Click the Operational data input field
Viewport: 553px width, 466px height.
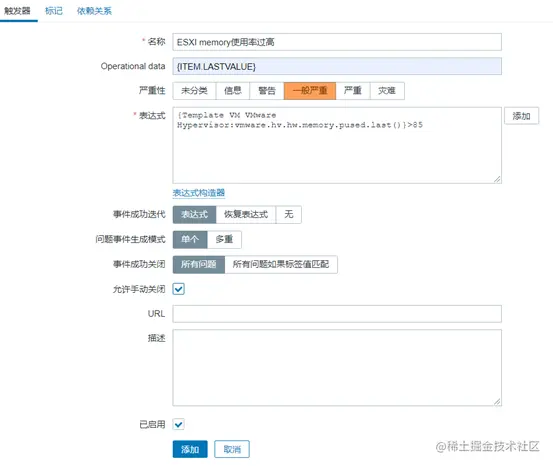[x=337, y=66]
